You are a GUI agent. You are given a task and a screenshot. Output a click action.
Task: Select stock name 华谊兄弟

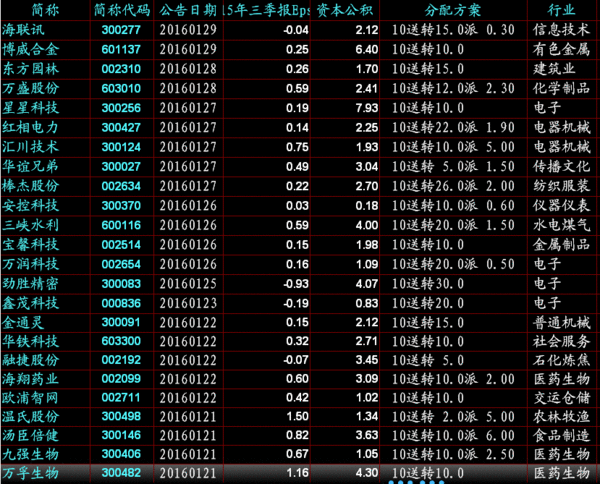point(31,166)
